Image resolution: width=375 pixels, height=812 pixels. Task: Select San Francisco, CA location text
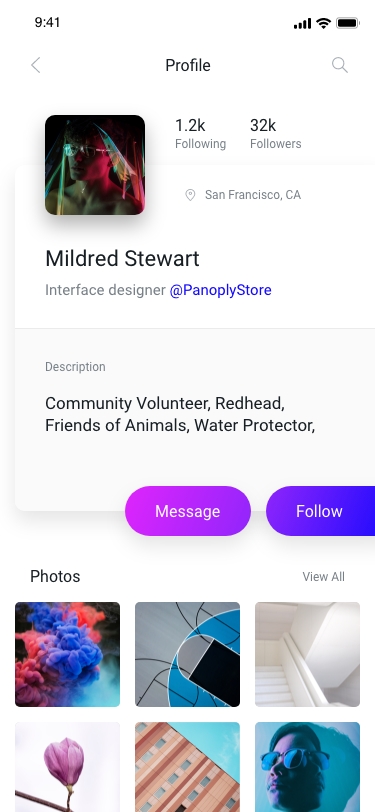click(x=253, y=195)
